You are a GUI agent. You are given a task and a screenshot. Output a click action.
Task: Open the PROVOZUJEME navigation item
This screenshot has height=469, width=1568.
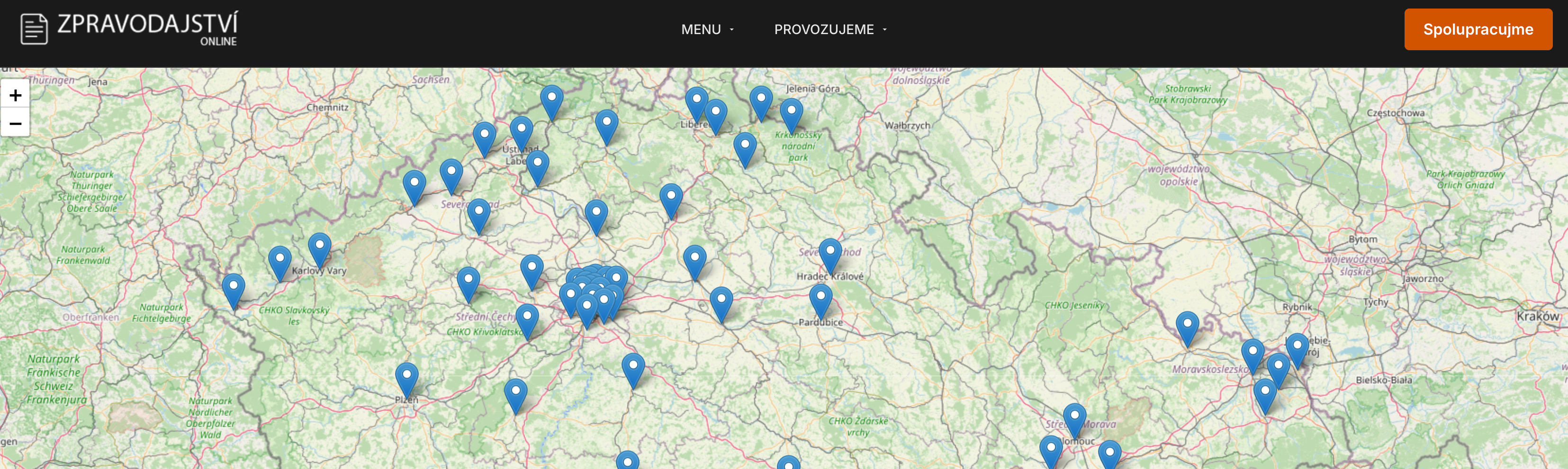824,29
